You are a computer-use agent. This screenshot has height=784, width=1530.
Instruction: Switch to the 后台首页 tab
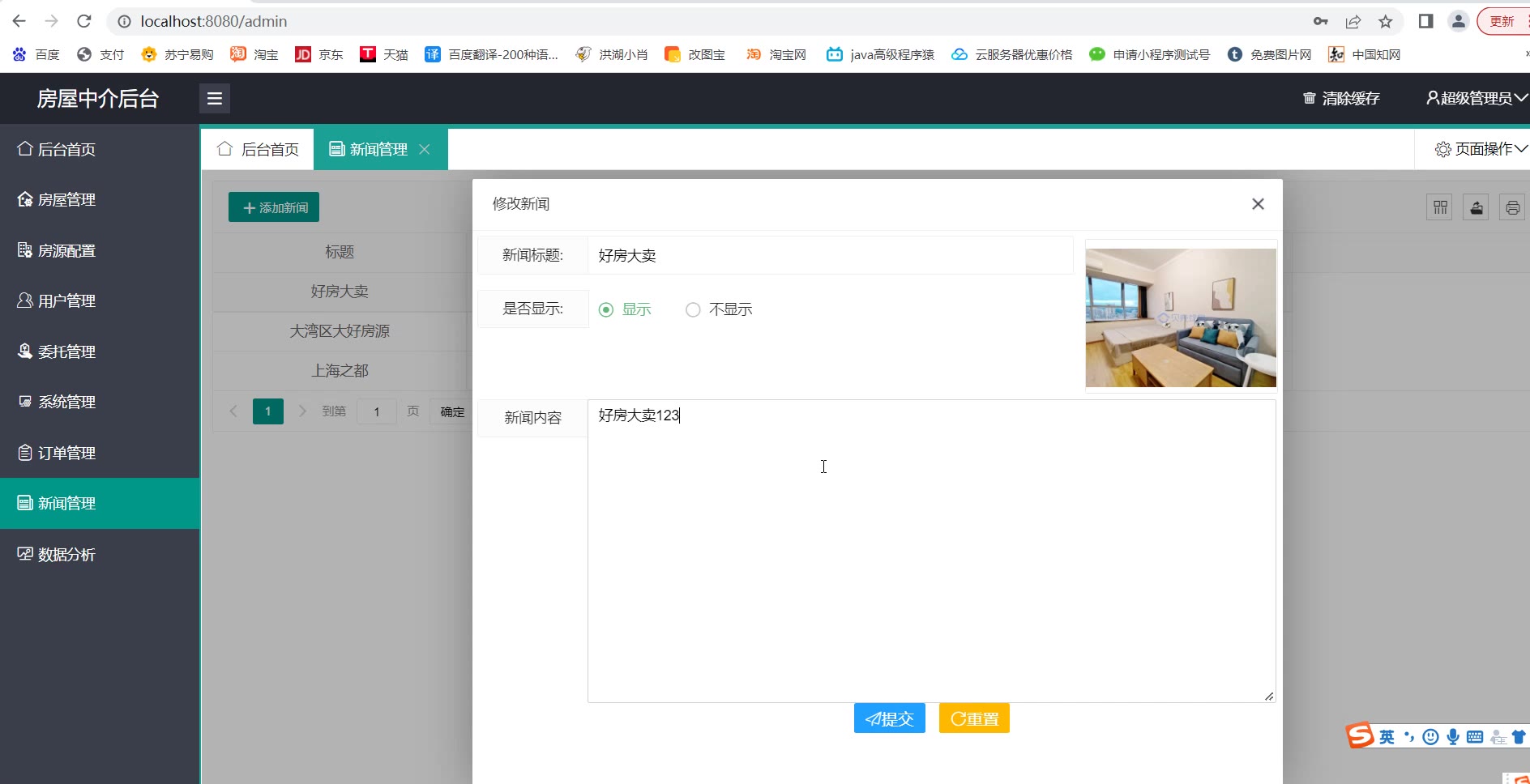259,150
